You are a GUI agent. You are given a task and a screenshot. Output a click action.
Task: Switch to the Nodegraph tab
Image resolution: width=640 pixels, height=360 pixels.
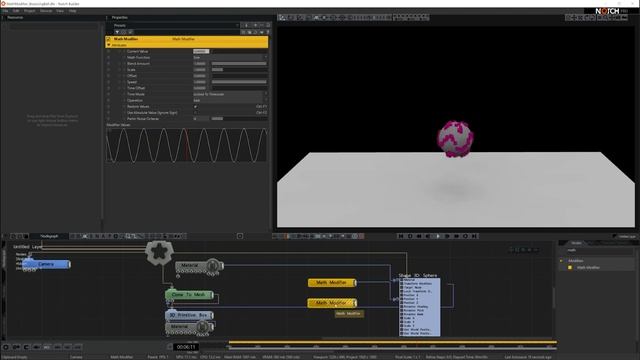[49, 236]
